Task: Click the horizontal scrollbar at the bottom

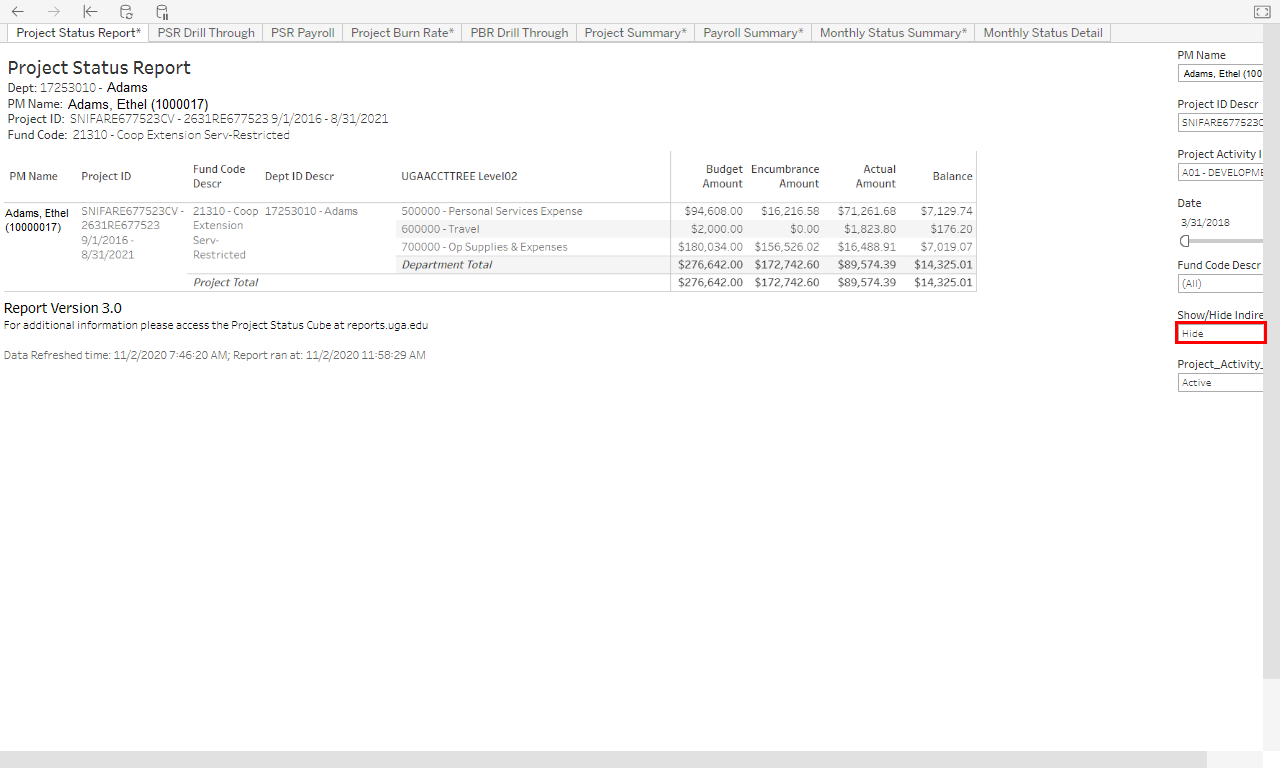Action: coord(603,759)
